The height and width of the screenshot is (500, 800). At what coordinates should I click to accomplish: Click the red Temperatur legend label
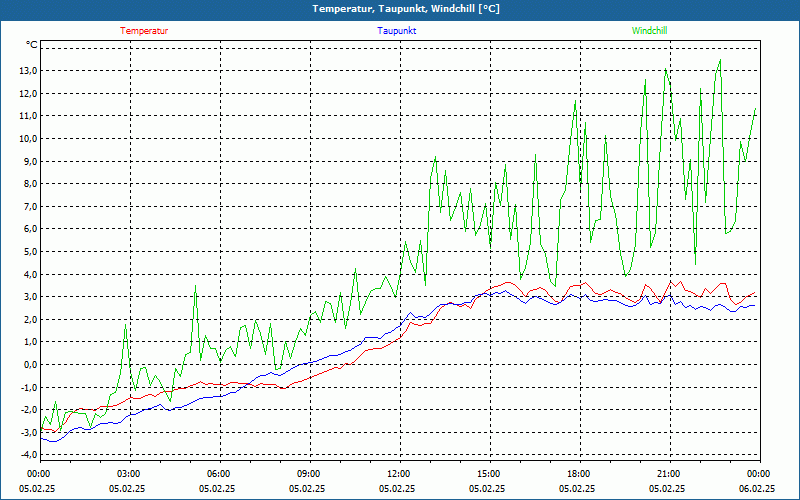[144, 31]
